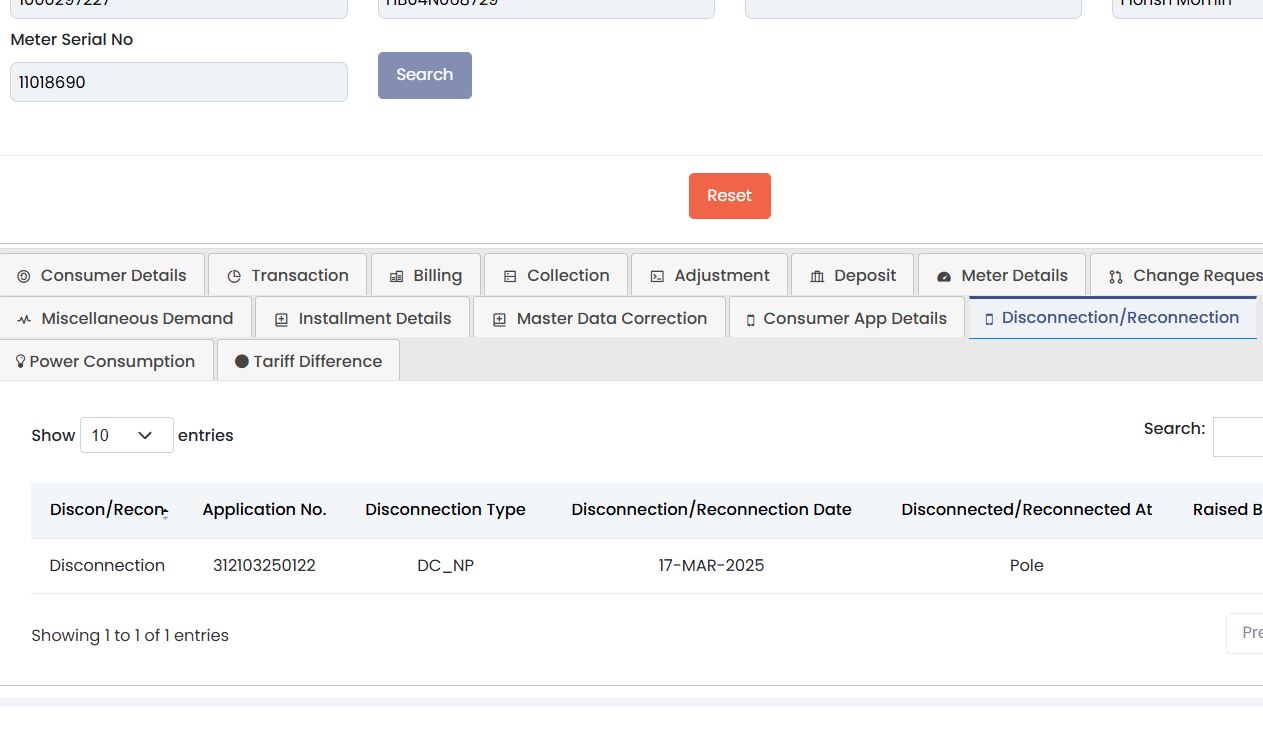
Task: Click the Billing tab icon
Action: [396, 276]
